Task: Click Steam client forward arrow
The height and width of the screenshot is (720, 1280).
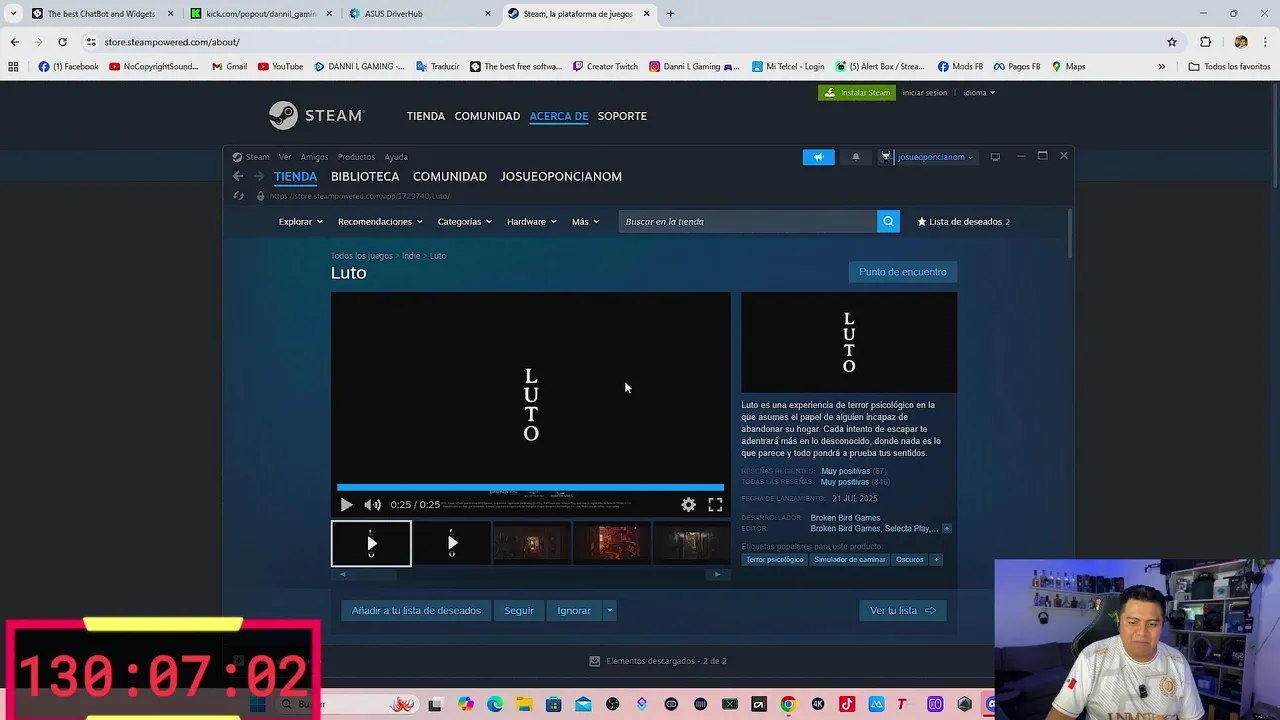Action: 259,176
